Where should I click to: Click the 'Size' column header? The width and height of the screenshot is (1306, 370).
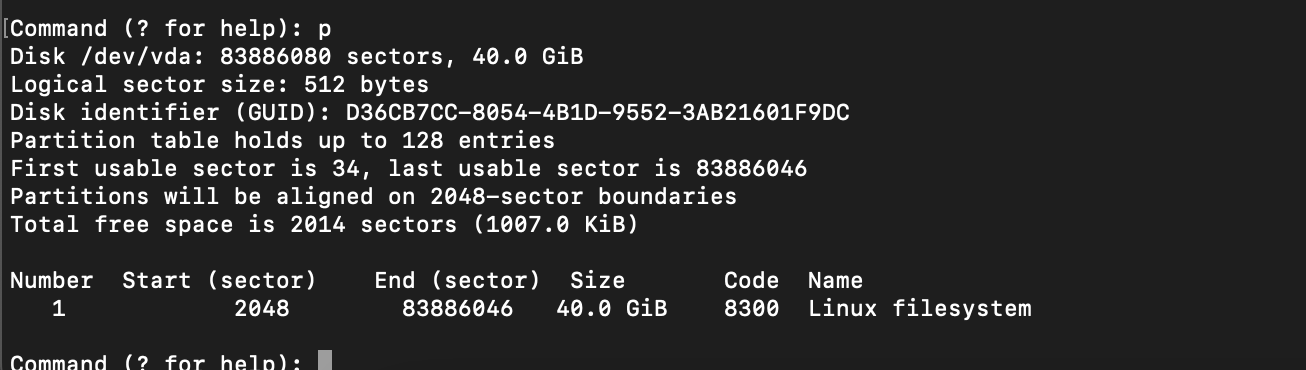(597, 280)
